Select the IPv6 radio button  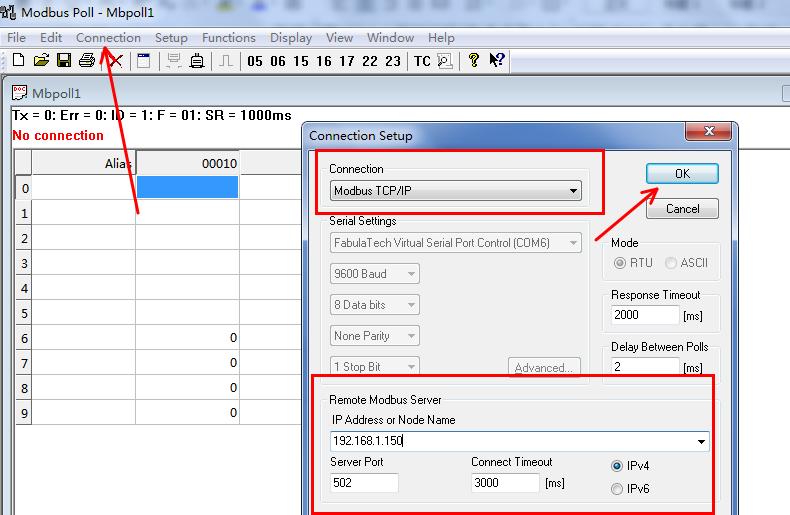click(x=616, y=489)
